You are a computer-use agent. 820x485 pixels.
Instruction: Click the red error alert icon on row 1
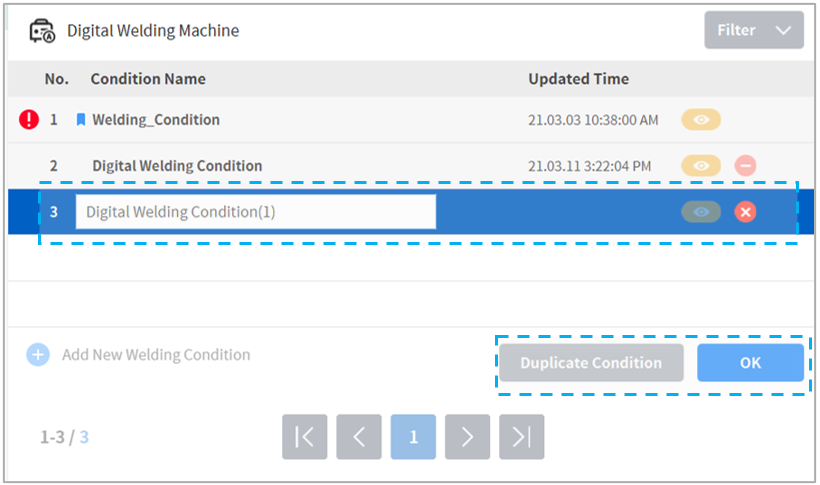29,120
